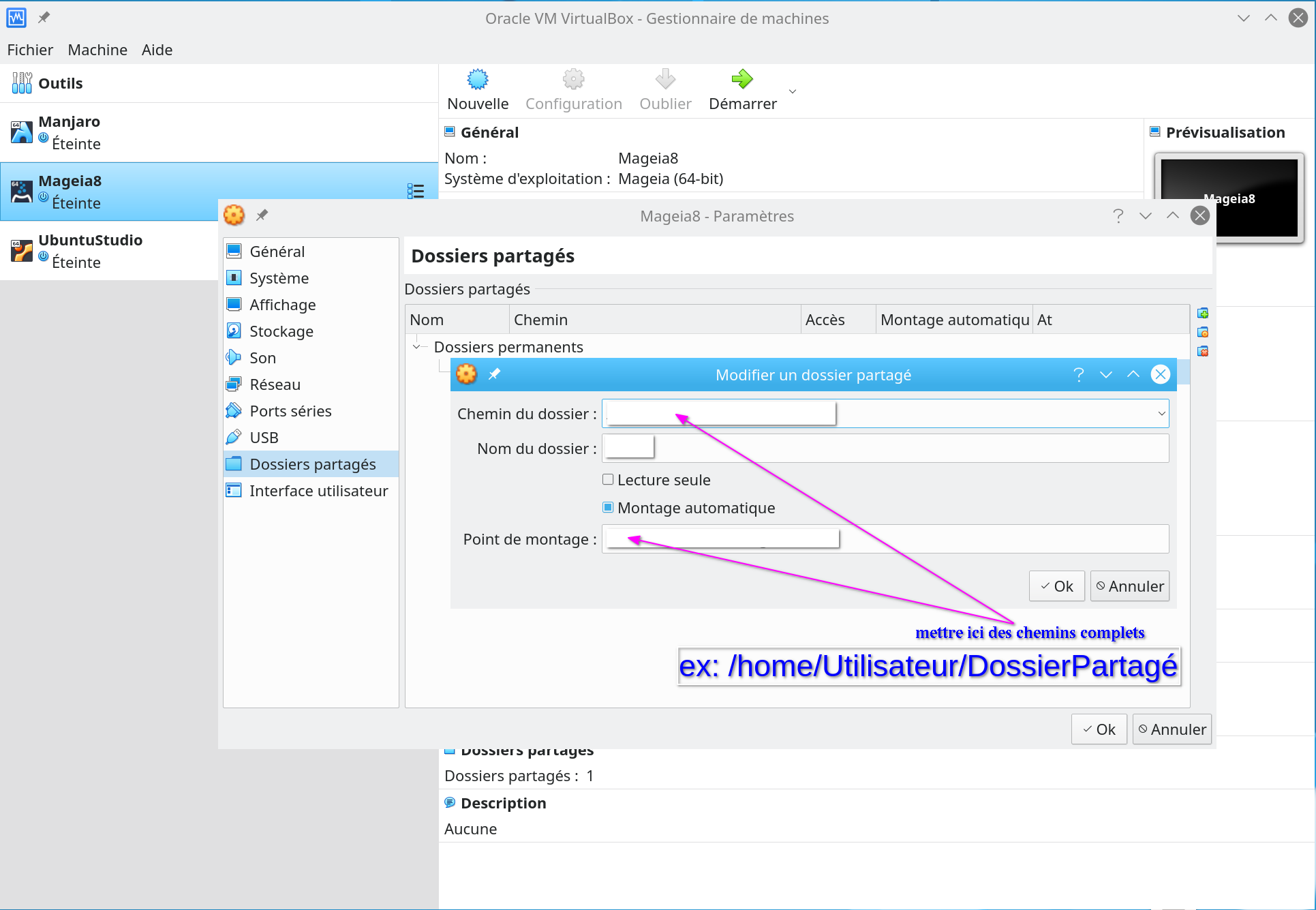Image resolution: width=1316 pixels, height=910 pixels.
Task: Select Dossiers partagés settings category
Action: point(311,464)
